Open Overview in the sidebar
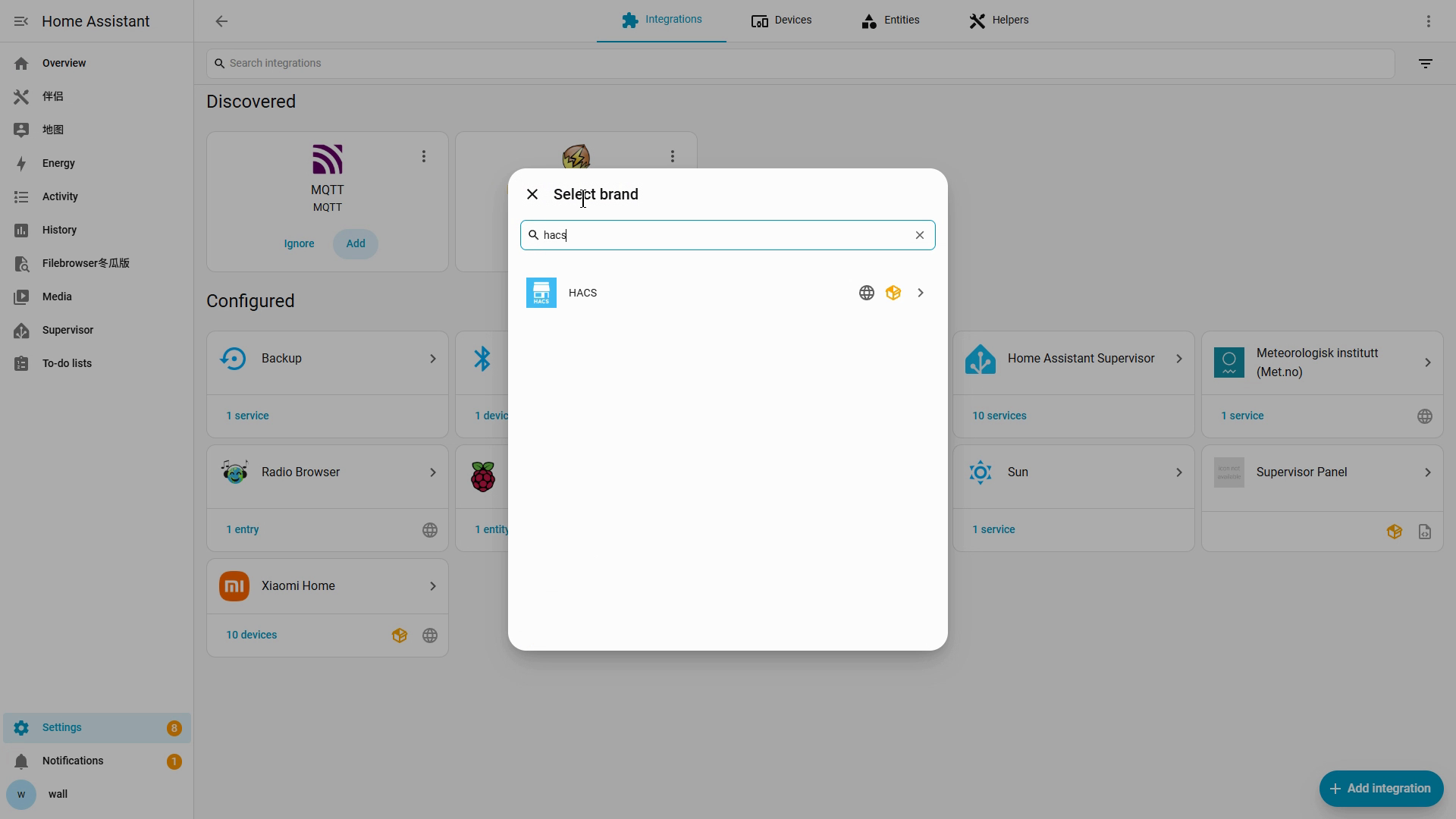Image resolution: width=1456 pixels, height=819 pixels. coord(97,63)
